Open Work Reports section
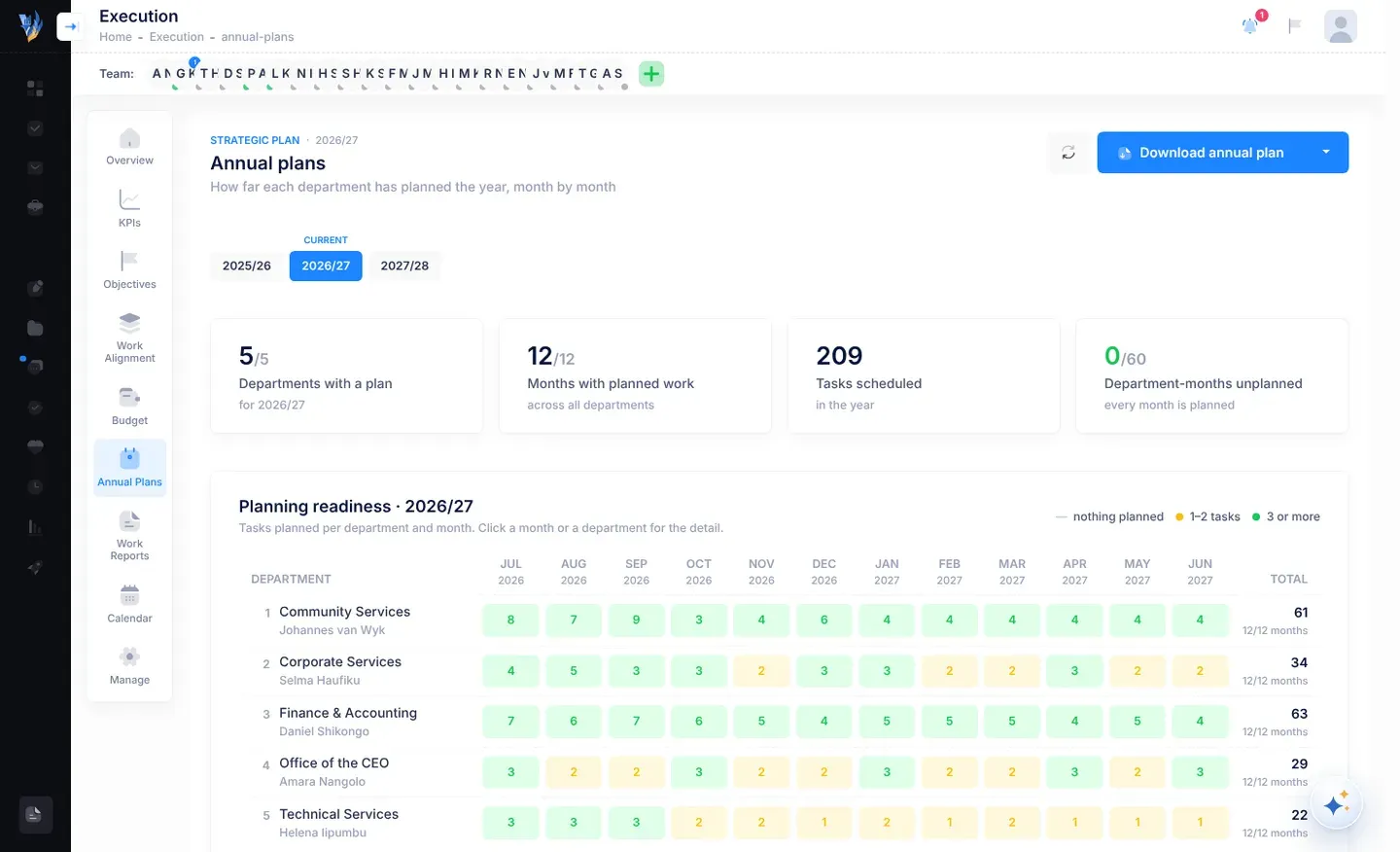The height and width of the screenshot is (852, 1400). point(129,536)
